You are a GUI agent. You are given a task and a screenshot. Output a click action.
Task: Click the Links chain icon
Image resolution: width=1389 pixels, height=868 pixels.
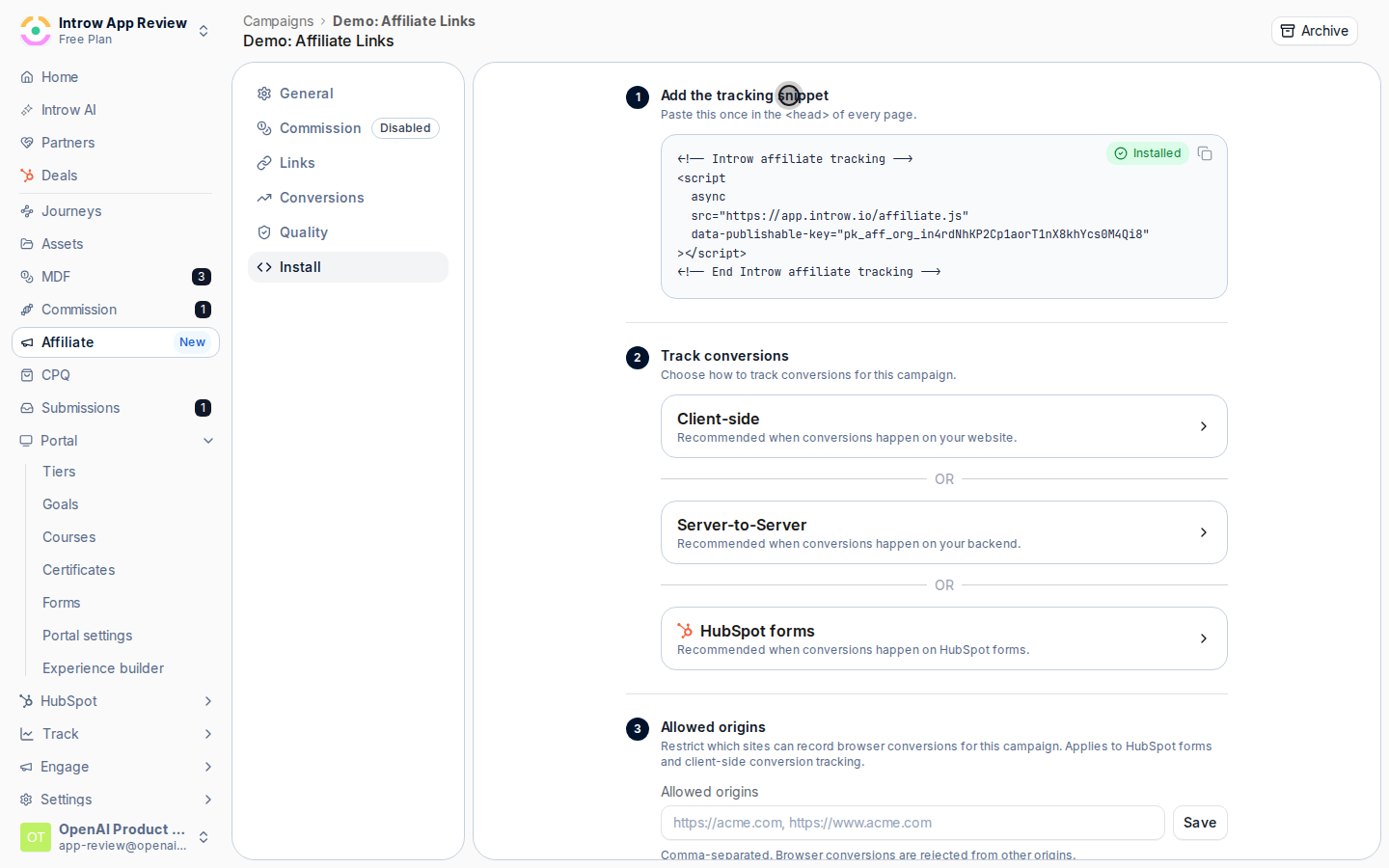pyautogui.click(x=264, y=163)
